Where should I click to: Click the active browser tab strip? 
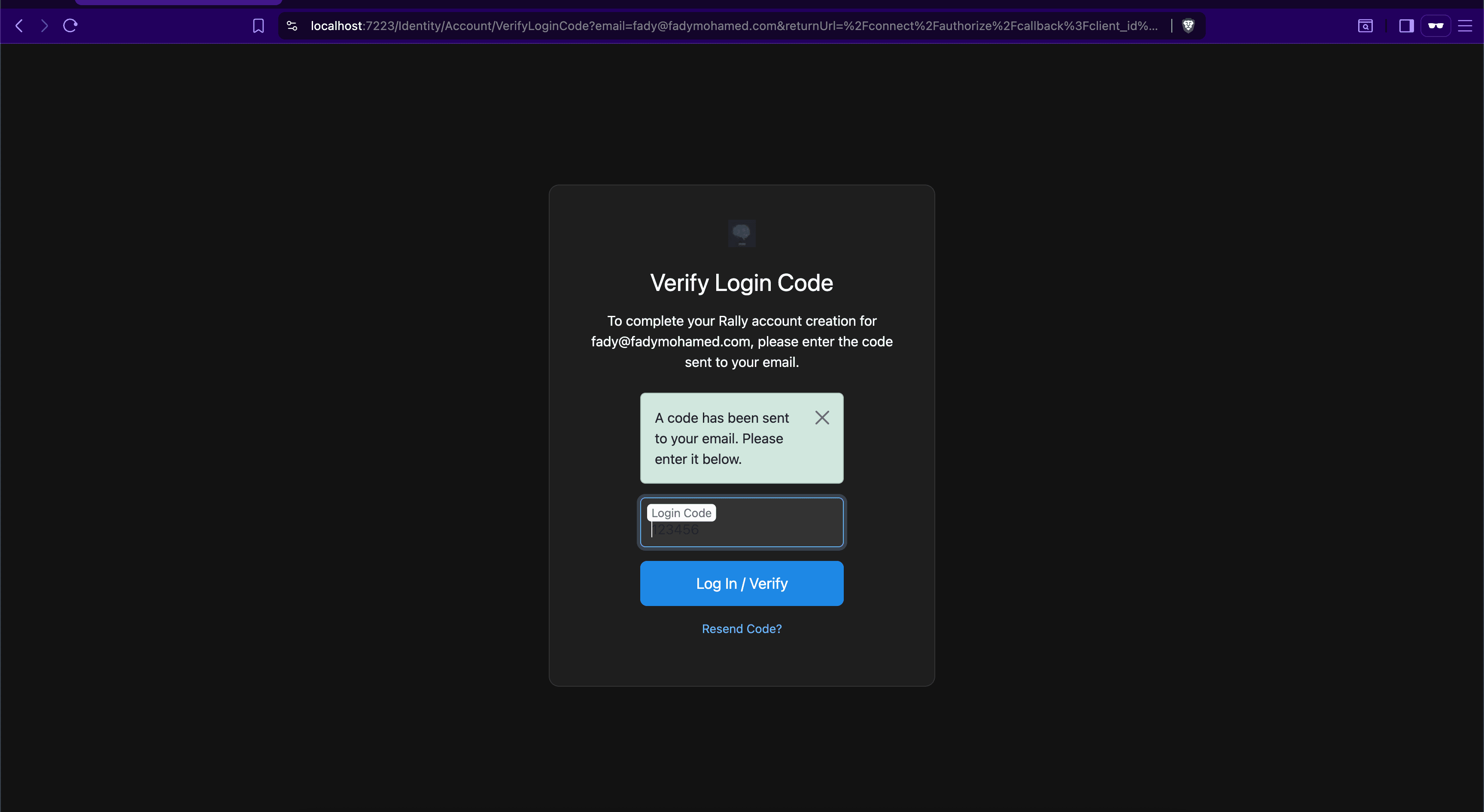[179, 2]
